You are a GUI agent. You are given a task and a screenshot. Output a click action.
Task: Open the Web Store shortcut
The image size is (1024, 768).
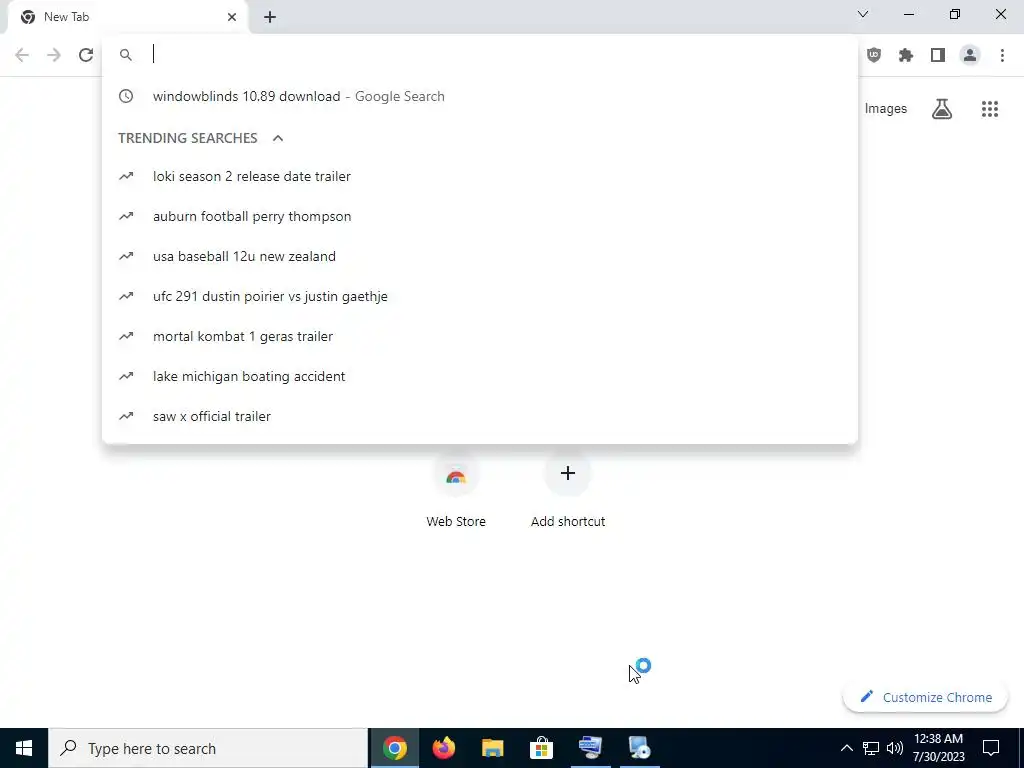[x=456, y=490]
